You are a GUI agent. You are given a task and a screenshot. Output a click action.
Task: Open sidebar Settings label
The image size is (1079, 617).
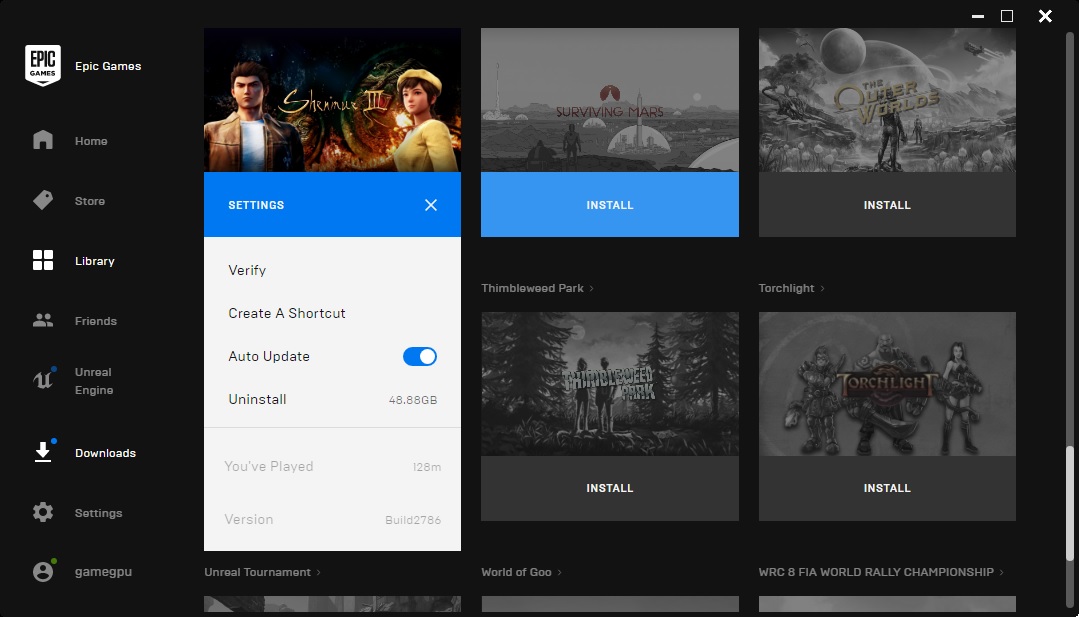point(98,513)
